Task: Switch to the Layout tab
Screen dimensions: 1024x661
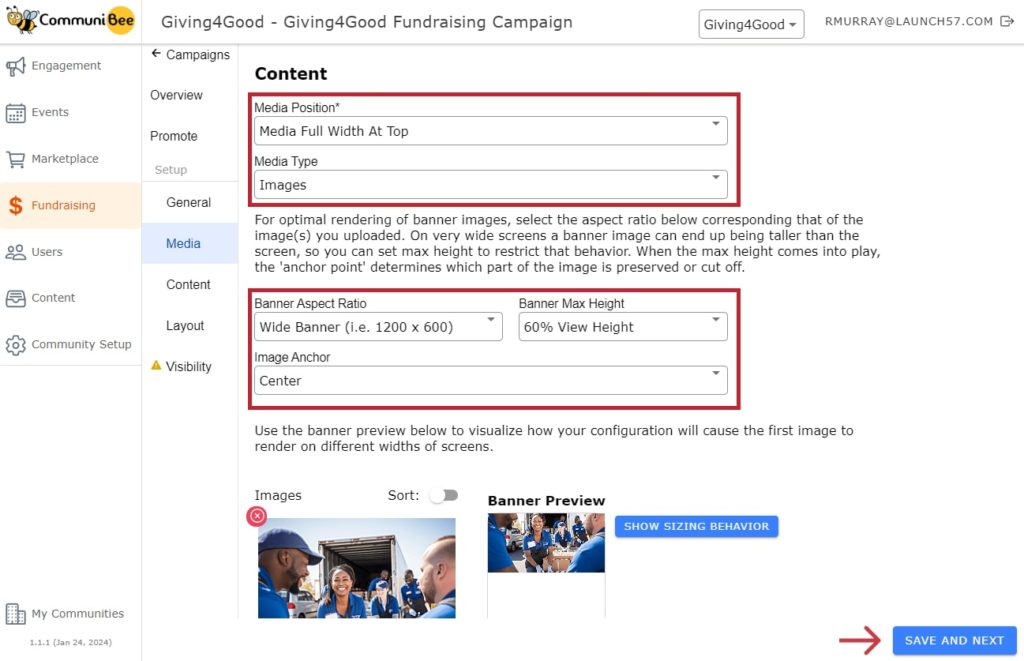Action: (185, 325)
